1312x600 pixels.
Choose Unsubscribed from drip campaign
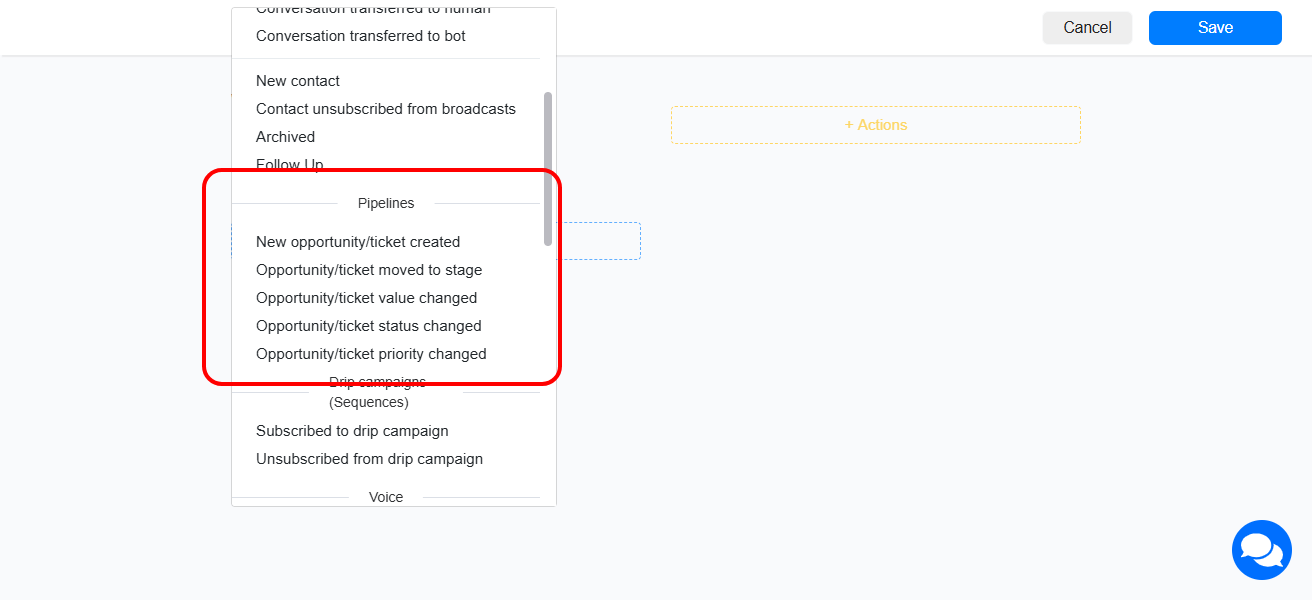(x=369, y=458)
